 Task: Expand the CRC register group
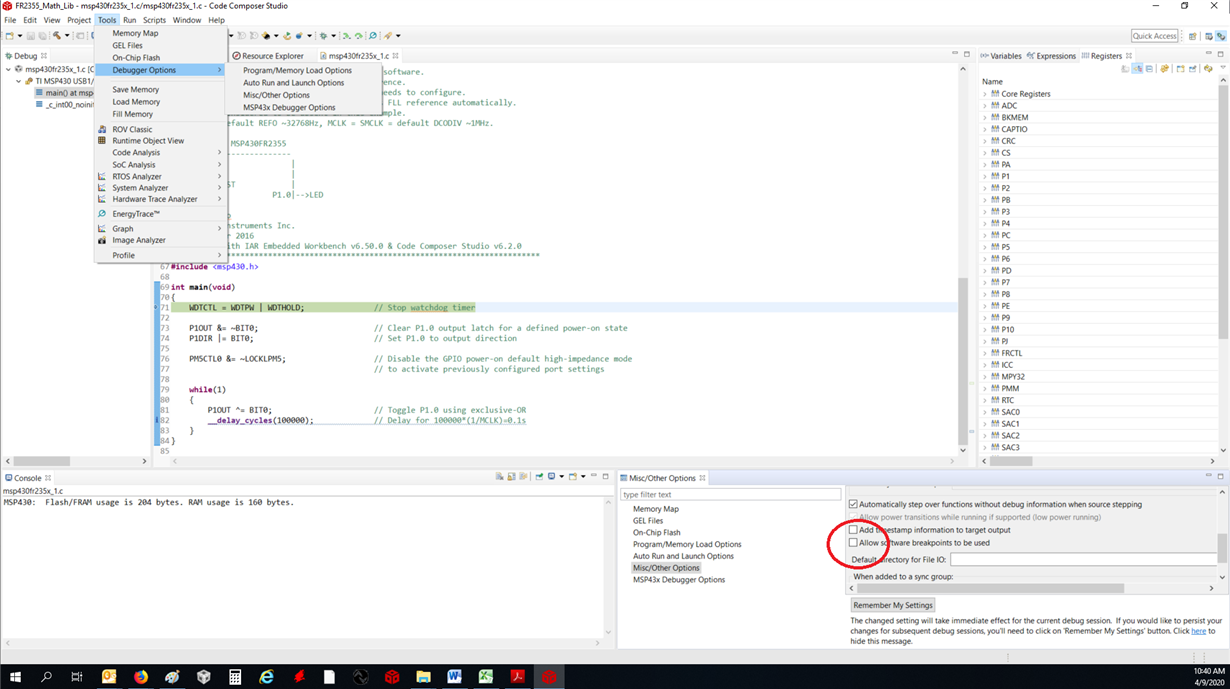click(985, 141)
